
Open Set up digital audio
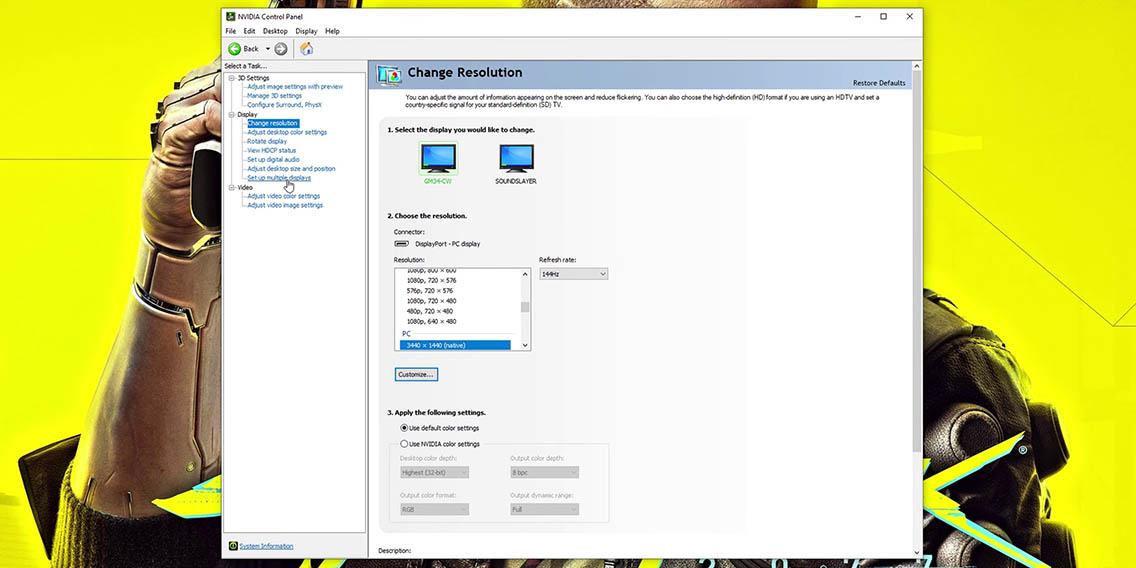(273, 159)
